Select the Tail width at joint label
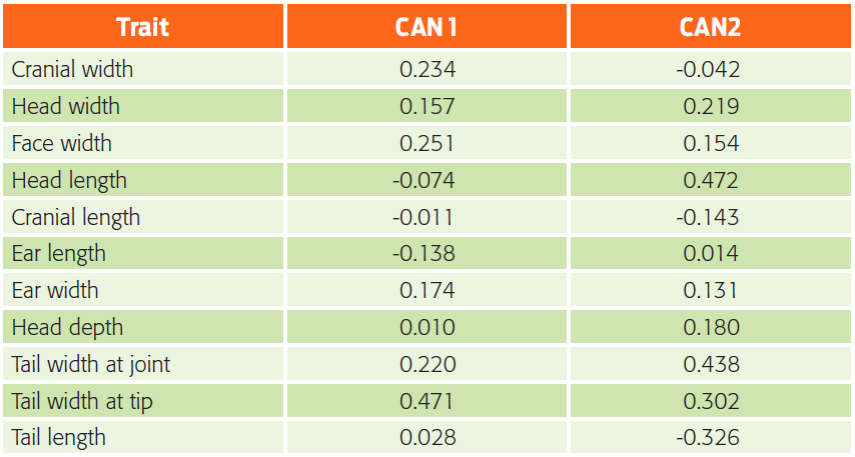The width and height of the screenshot is (855, 457). tap(91, 364)
